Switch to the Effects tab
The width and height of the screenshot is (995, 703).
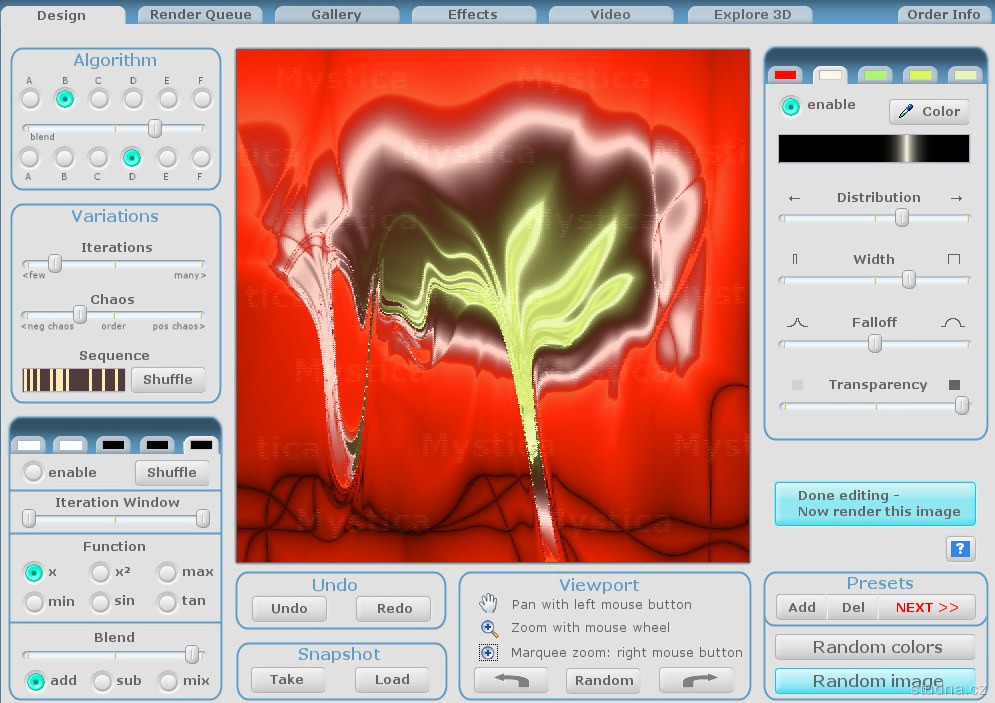473,15
